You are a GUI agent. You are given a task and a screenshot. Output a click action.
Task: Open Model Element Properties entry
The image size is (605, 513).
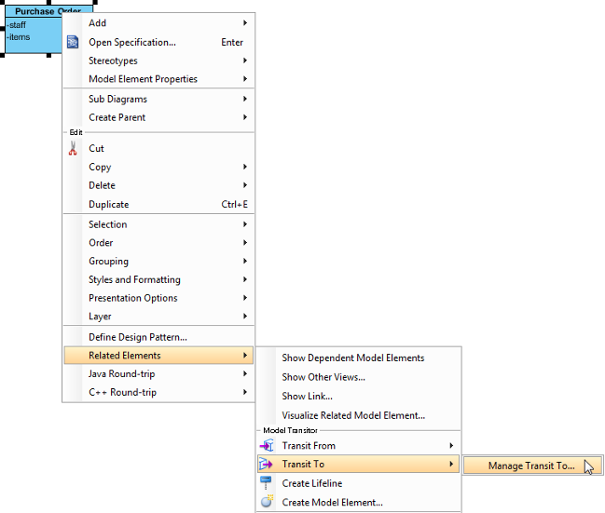tap(159, 79)
